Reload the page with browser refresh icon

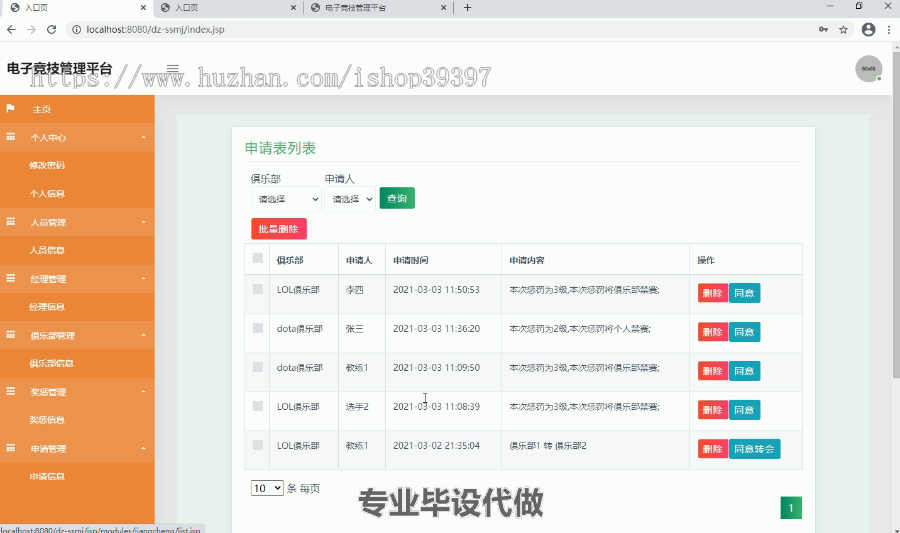[x=51, y=29]
